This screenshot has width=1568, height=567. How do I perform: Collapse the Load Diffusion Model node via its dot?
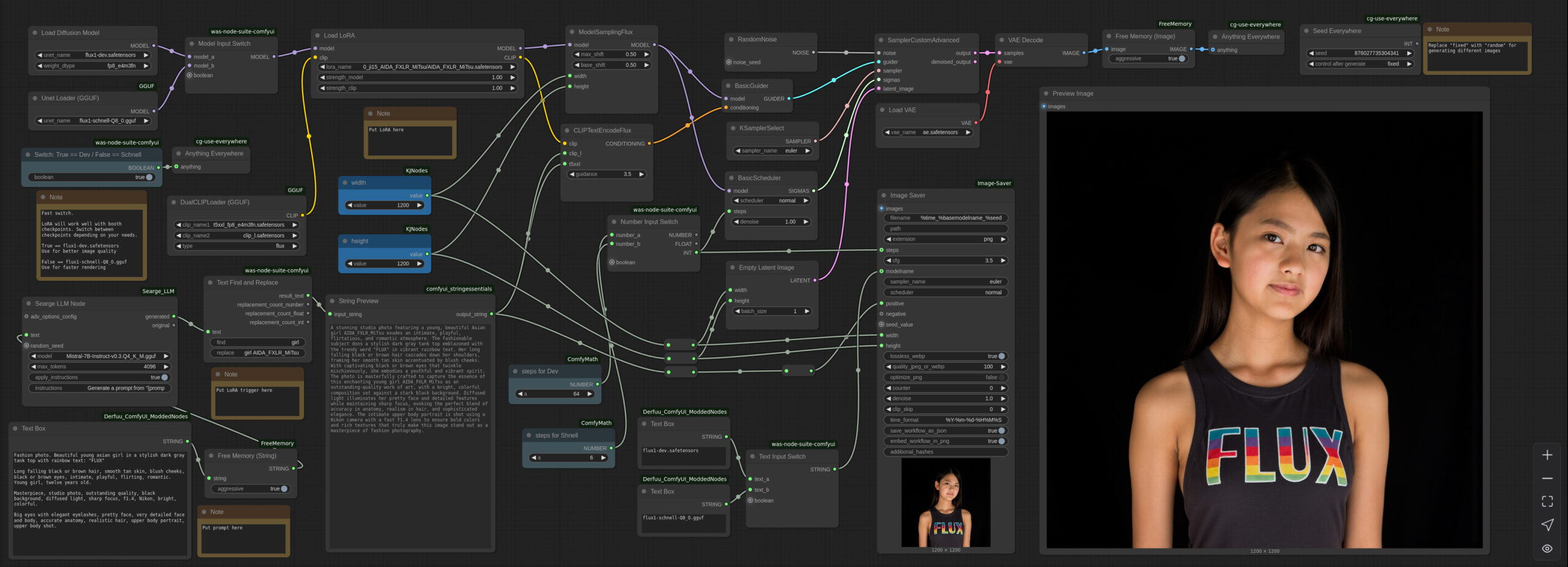pyautogui.click(x=34, y=33)
